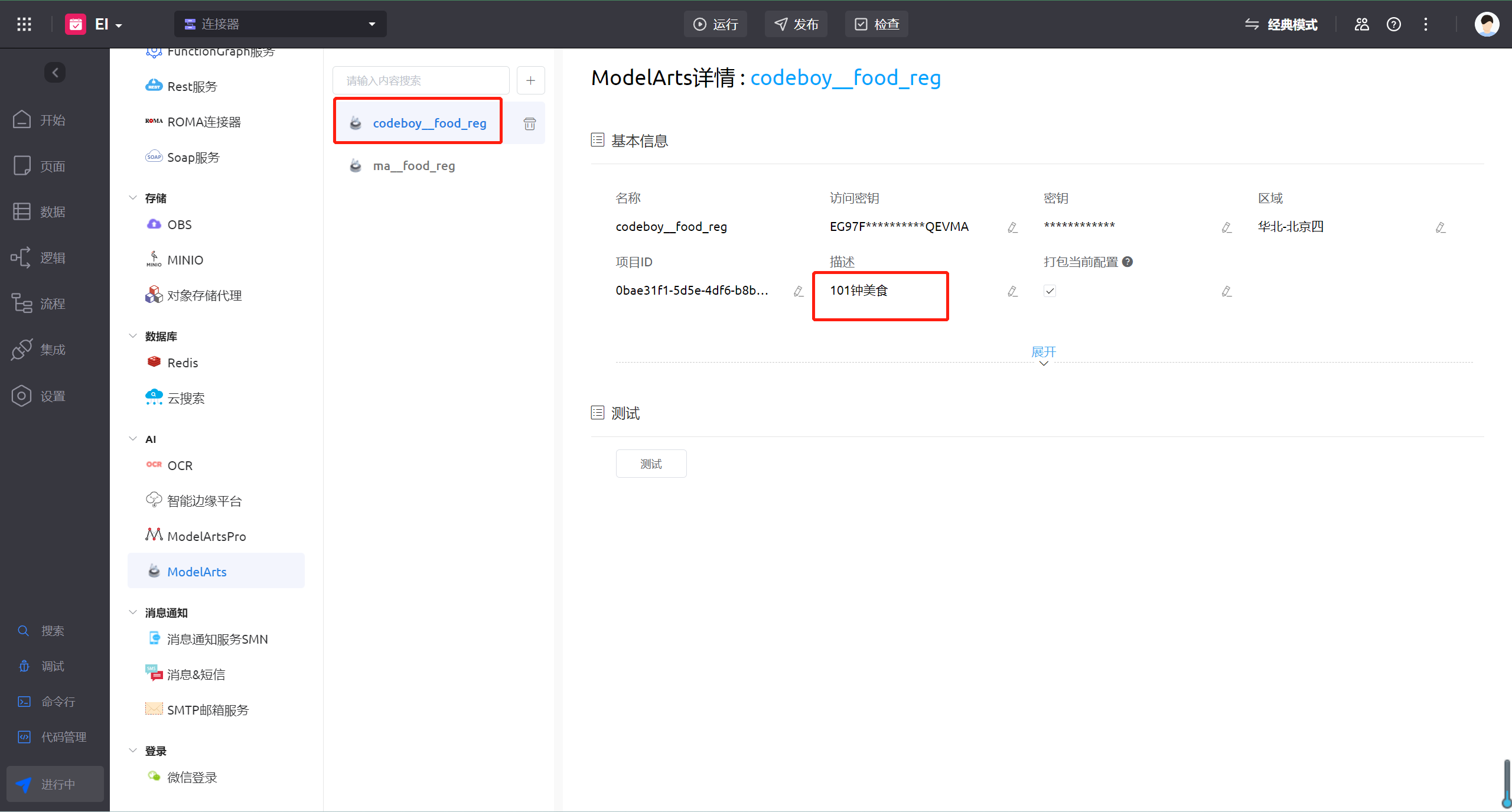Toggle the 打包当前配置 checkbox
Screen dimensions: 1512x812
(x=1050, y=291)
